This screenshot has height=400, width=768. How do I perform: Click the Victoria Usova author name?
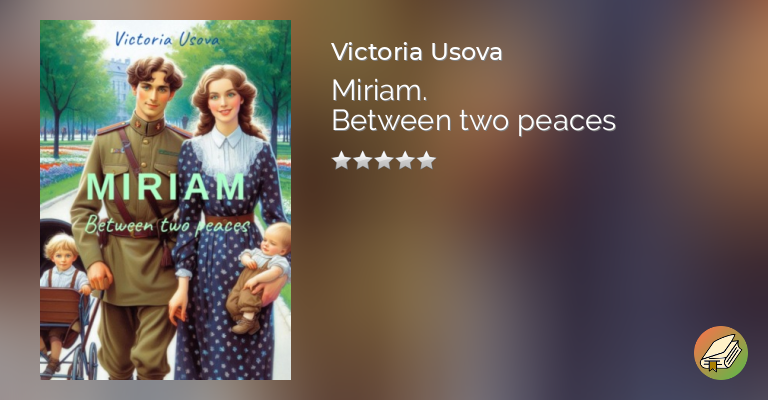coord(417,52)
